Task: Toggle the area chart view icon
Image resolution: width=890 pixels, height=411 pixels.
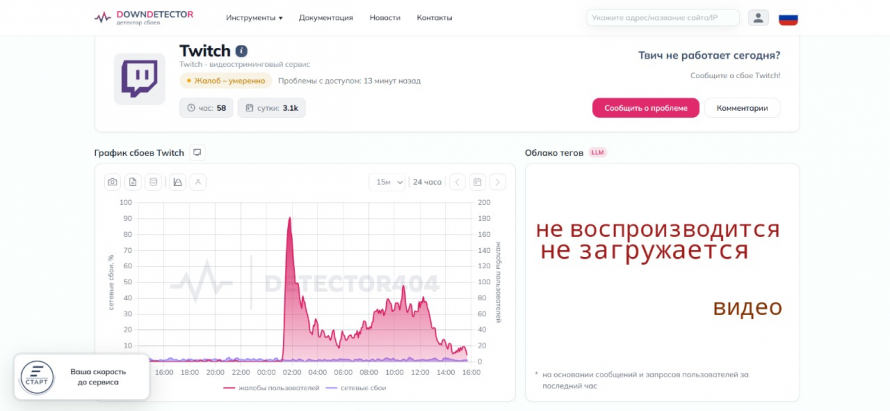Action: pyautogui.click(x=178, y=182)
